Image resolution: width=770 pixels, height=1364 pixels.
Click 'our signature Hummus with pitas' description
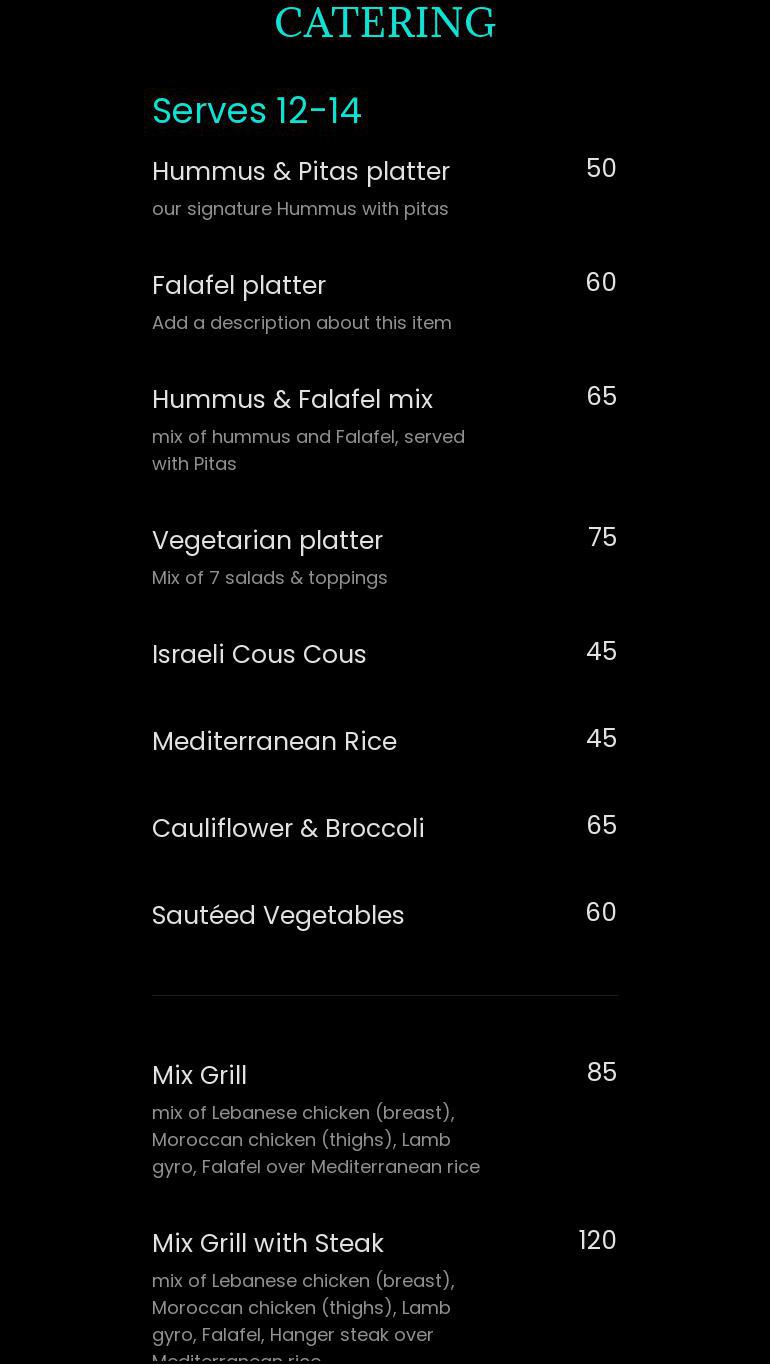pos(300,209)
